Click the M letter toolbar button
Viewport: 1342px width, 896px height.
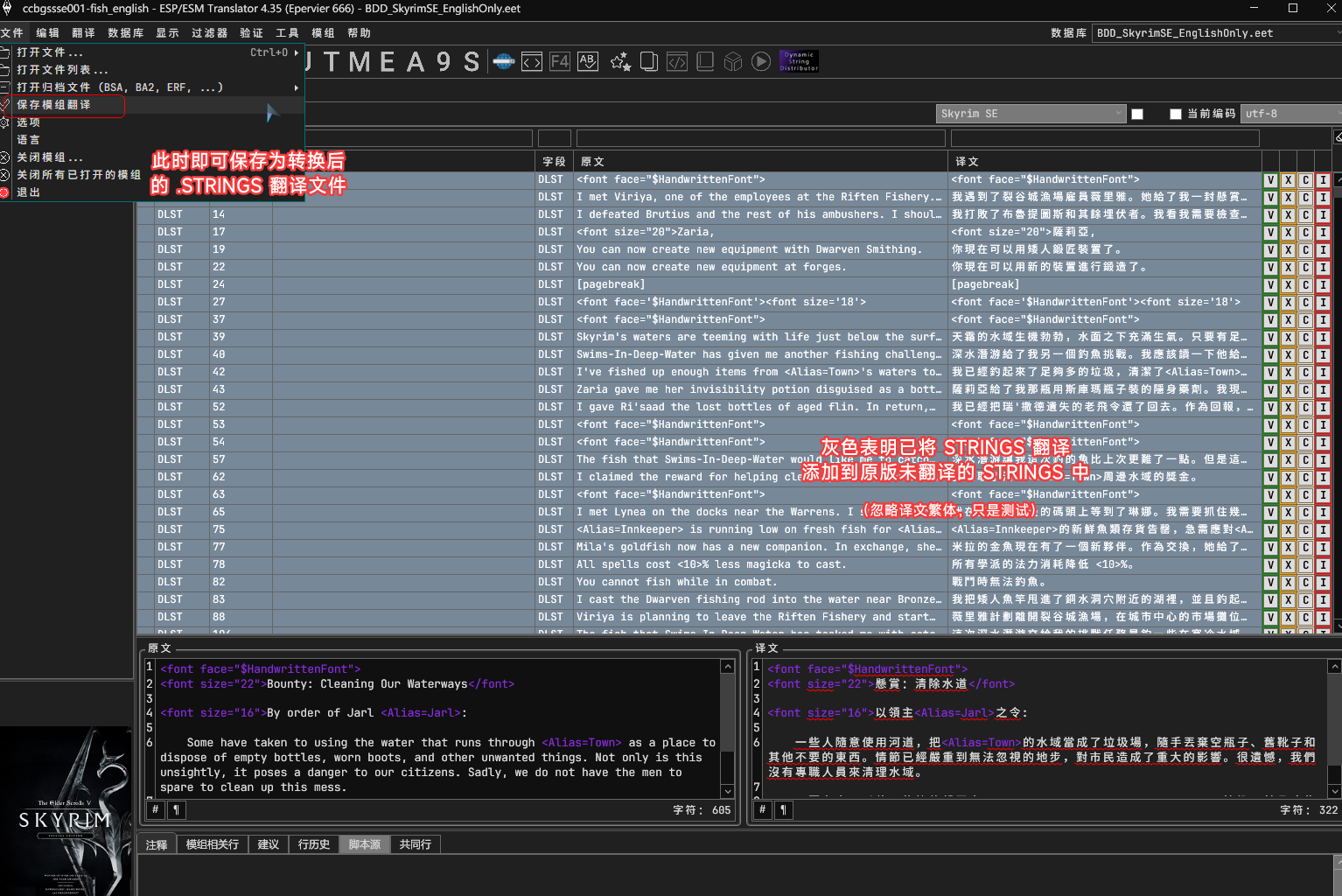click(x=360, y=62)
